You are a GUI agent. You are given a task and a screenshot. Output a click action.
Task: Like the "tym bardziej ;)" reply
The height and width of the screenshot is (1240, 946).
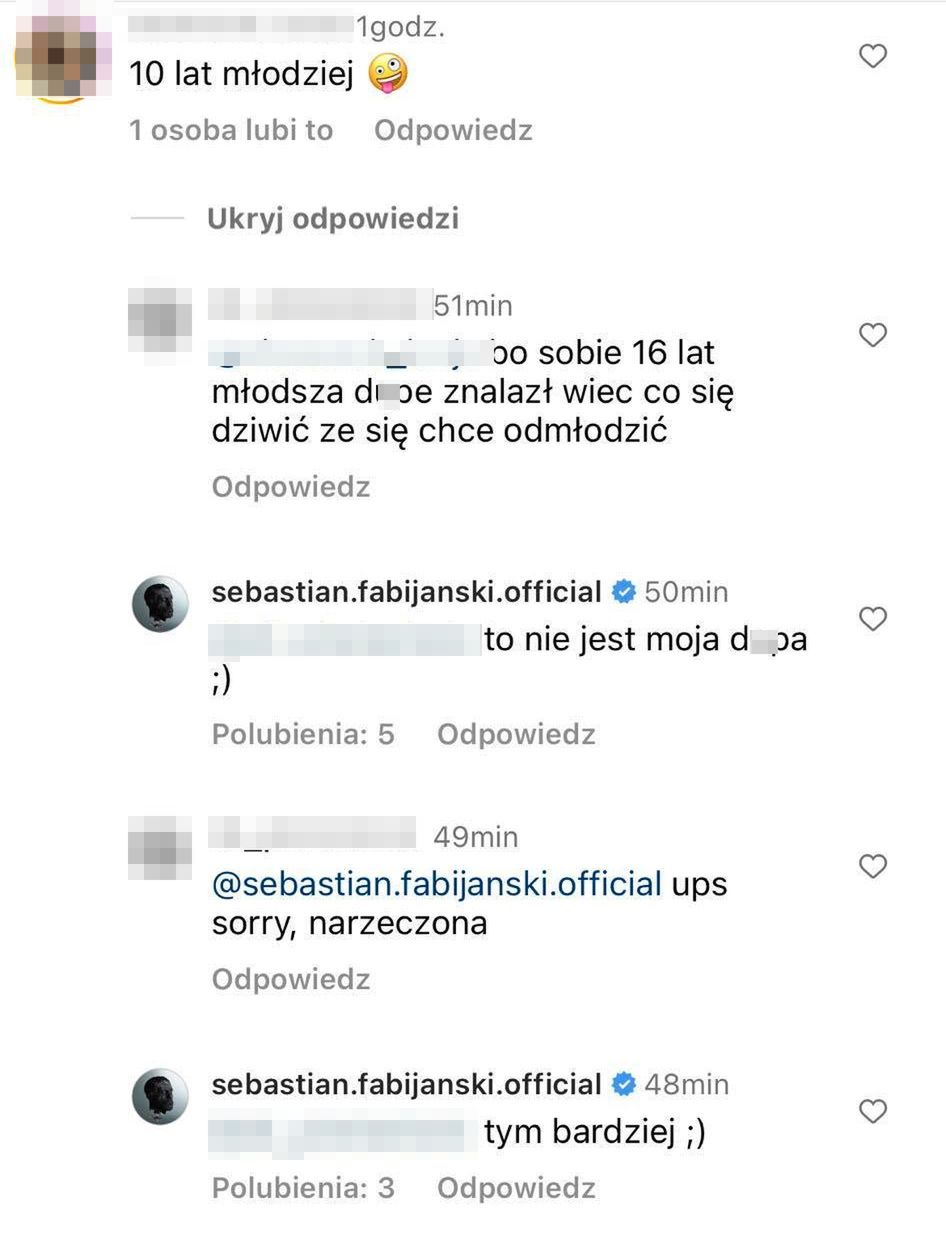click(x=873, y=1111)
